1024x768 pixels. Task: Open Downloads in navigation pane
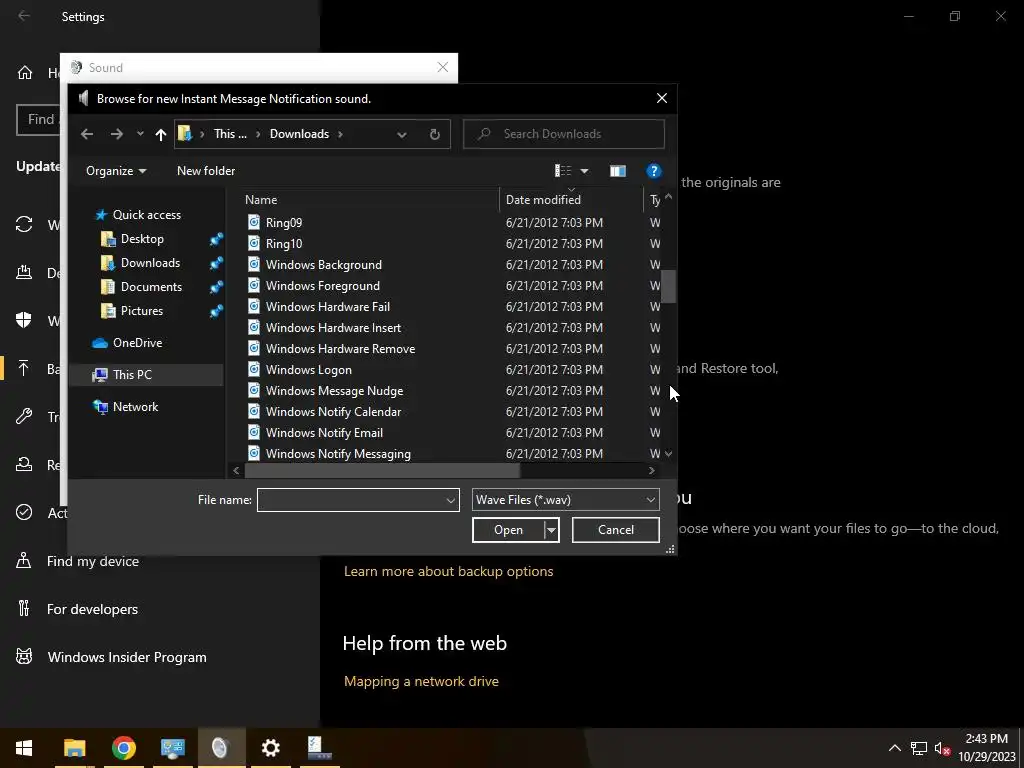(150, 263)
